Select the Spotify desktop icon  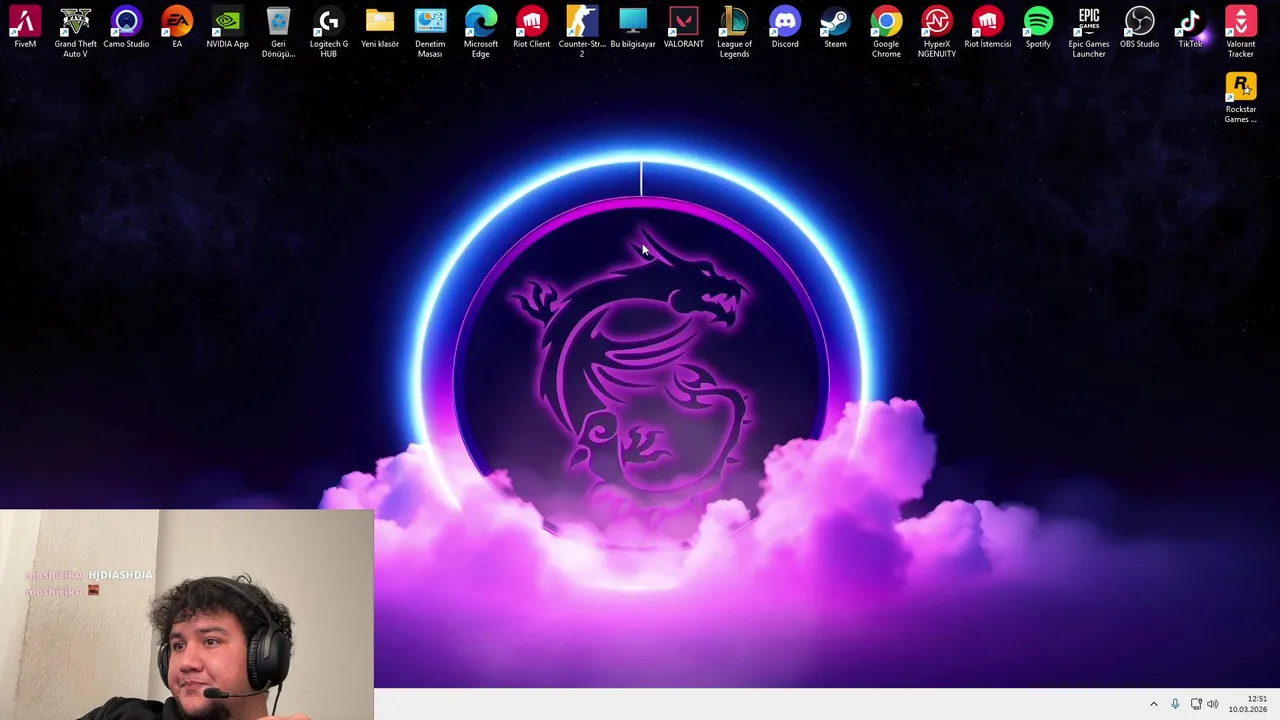point(1038,28)
